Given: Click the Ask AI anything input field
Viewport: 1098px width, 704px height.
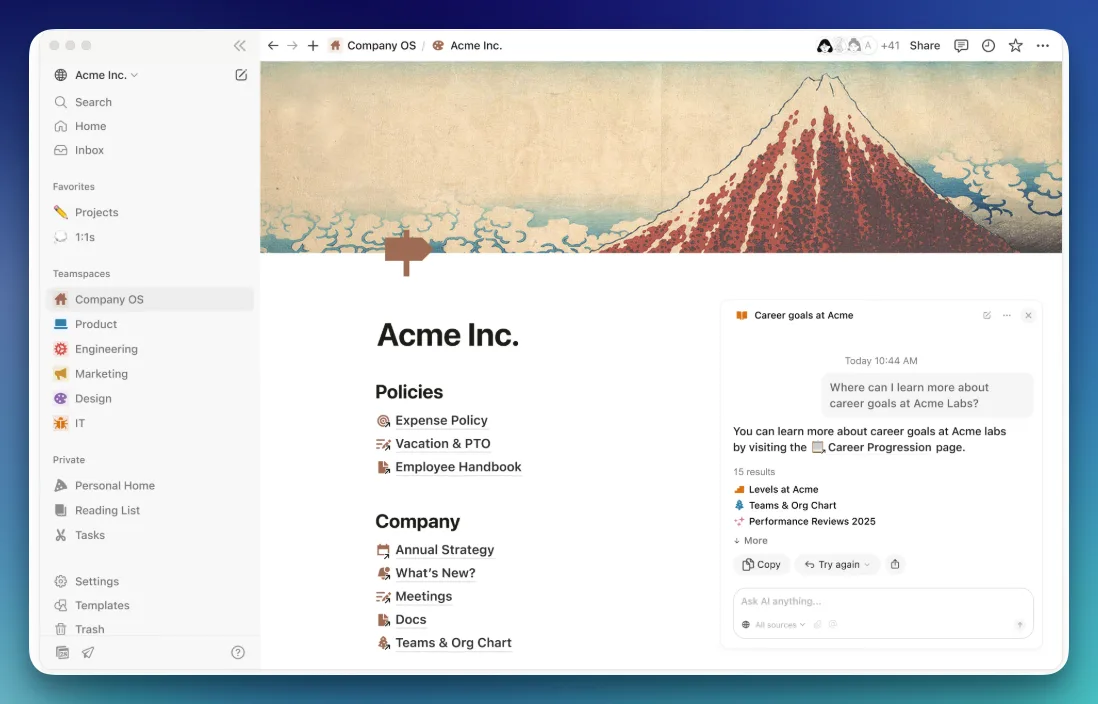Looking at the screenshot, I should (882, 601).
